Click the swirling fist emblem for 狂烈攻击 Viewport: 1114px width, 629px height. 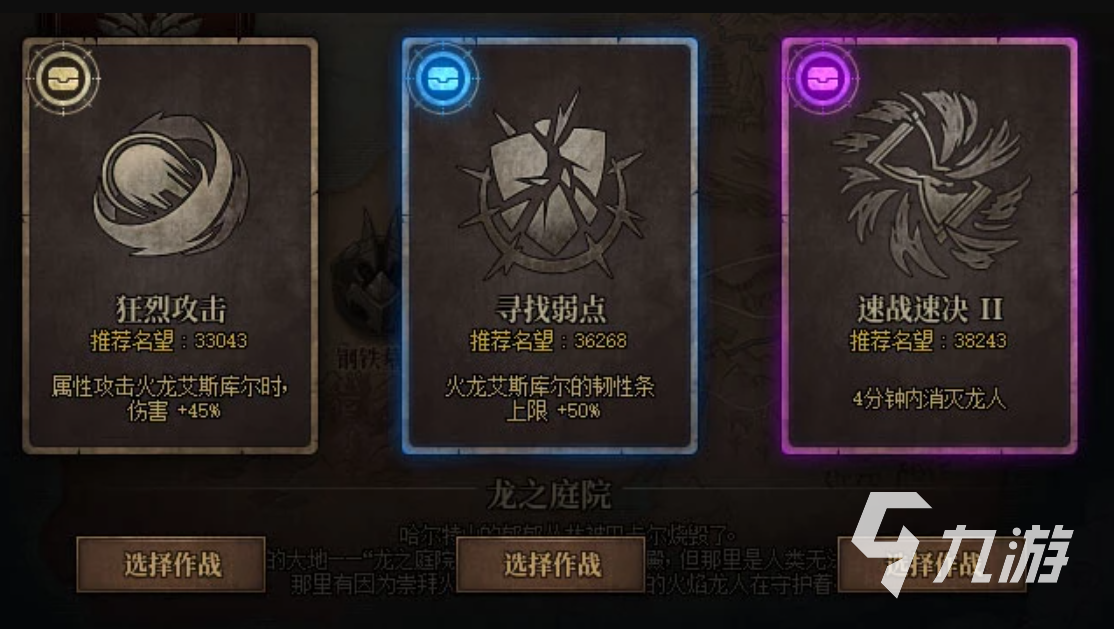click(x=171, y=185)
